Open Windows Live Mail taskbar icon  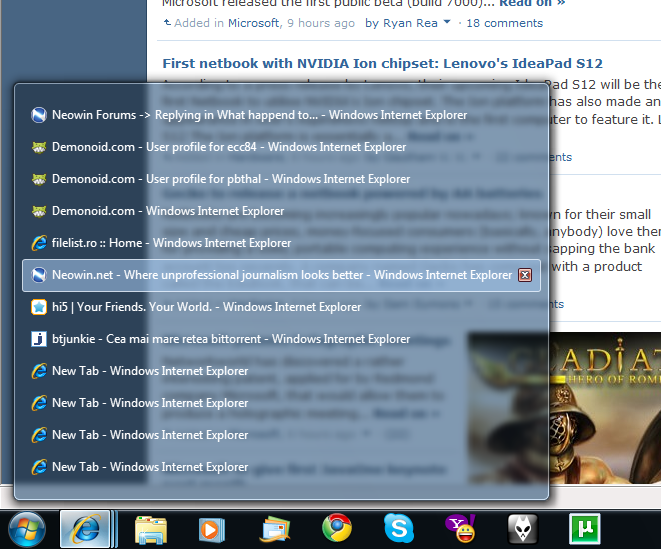click(x=274, y=529)
